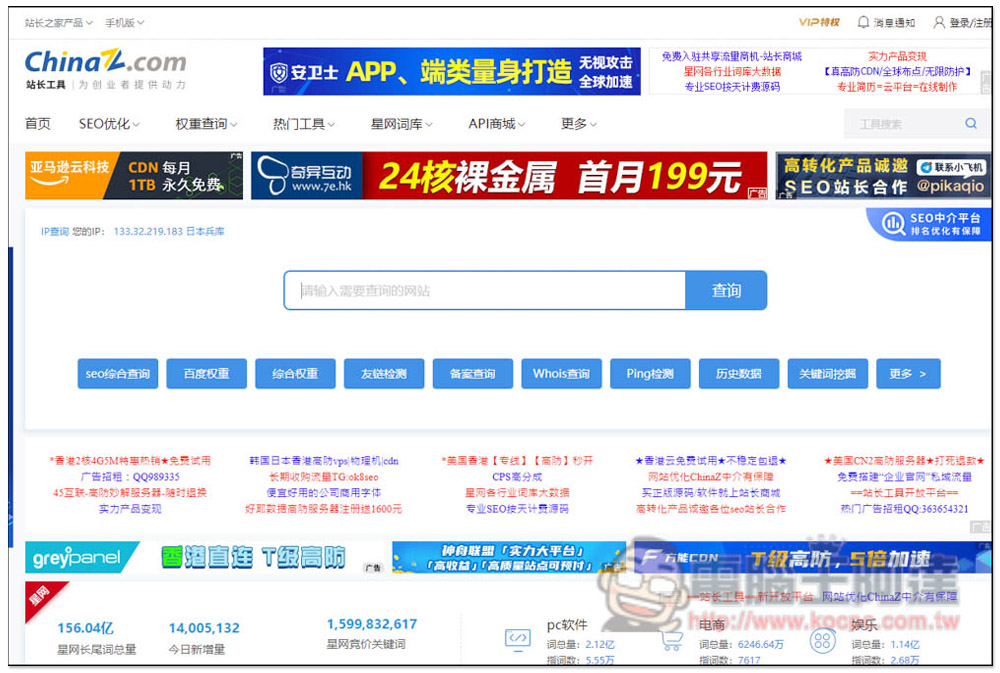Open the SEO优化 menu

(109, 124)
